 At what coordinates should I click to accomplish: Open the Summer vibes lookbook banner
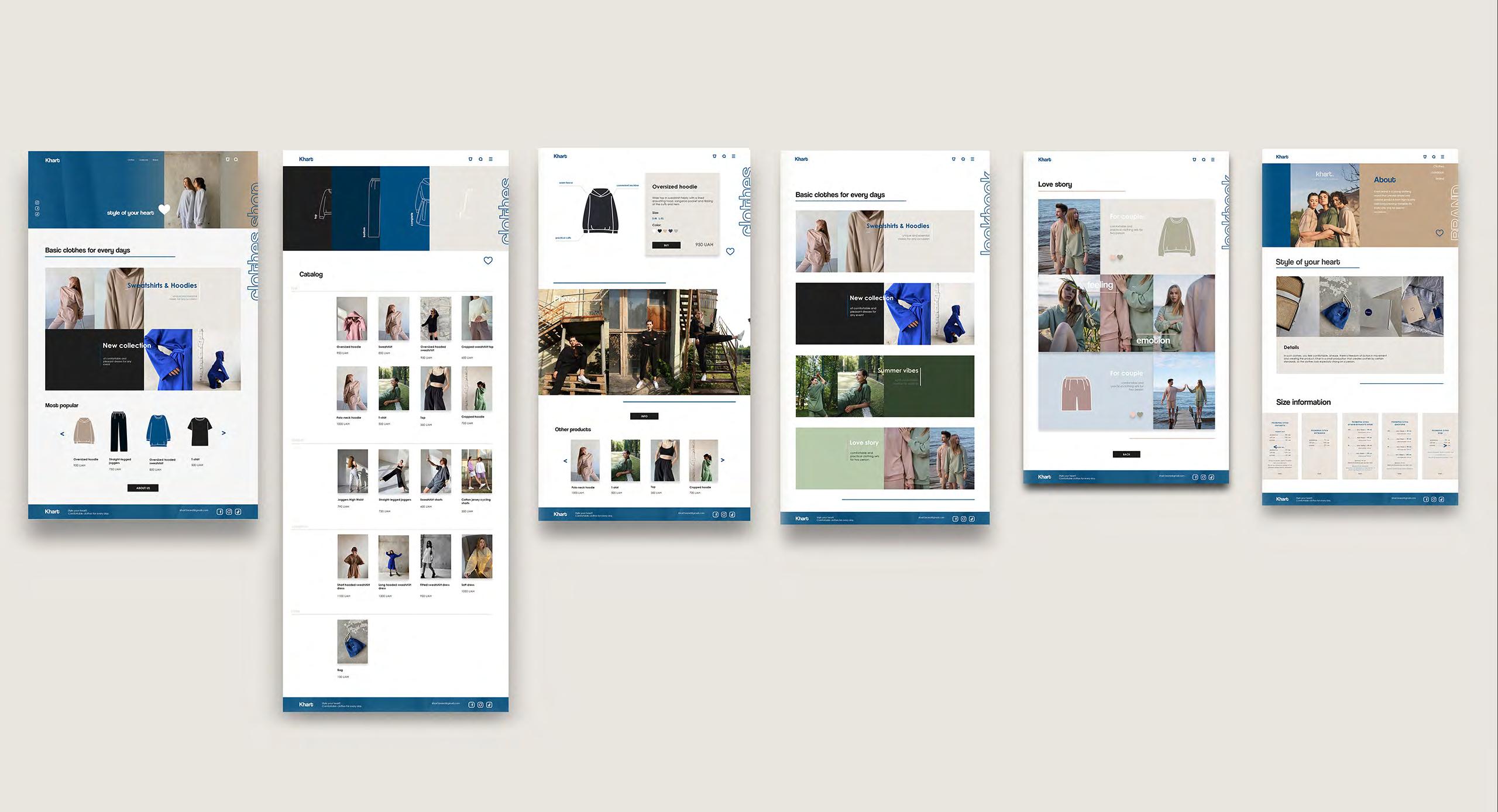tap(885, 386)
